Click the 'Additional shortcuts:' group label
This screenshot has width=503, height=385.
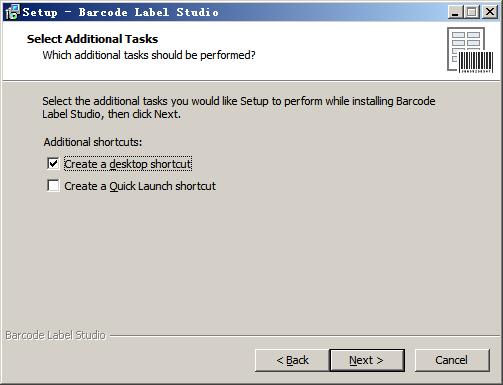tap(93, 142)
